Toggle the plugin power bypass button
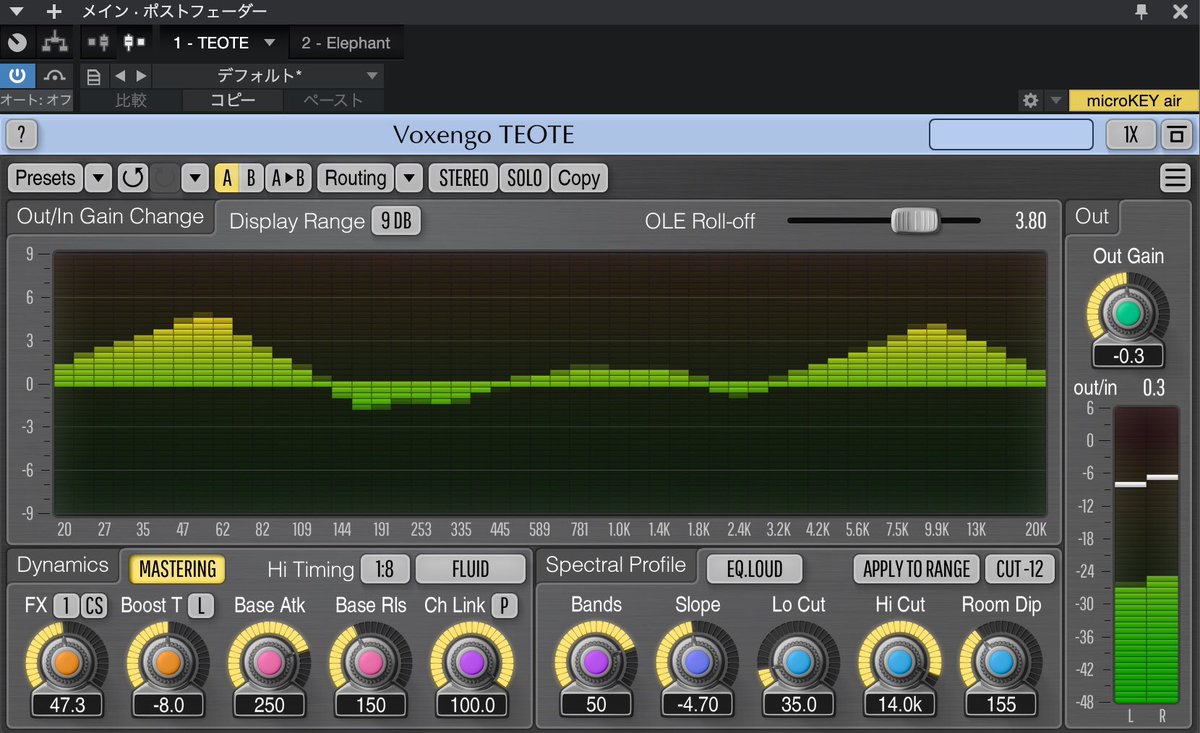 [x=18, y=76]
